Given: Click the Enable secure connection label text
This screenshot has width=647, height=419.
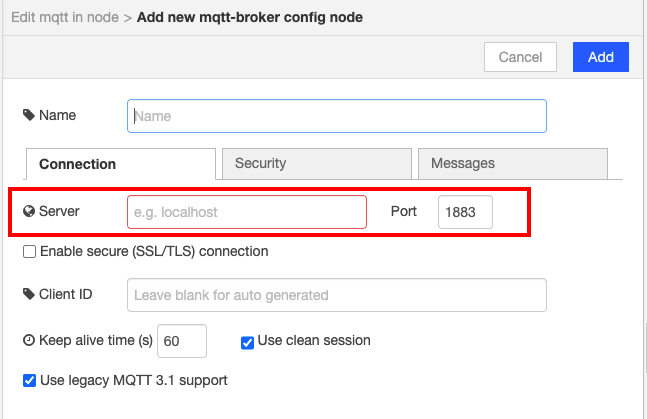Looking at the screenshot, I should point(154,251).
